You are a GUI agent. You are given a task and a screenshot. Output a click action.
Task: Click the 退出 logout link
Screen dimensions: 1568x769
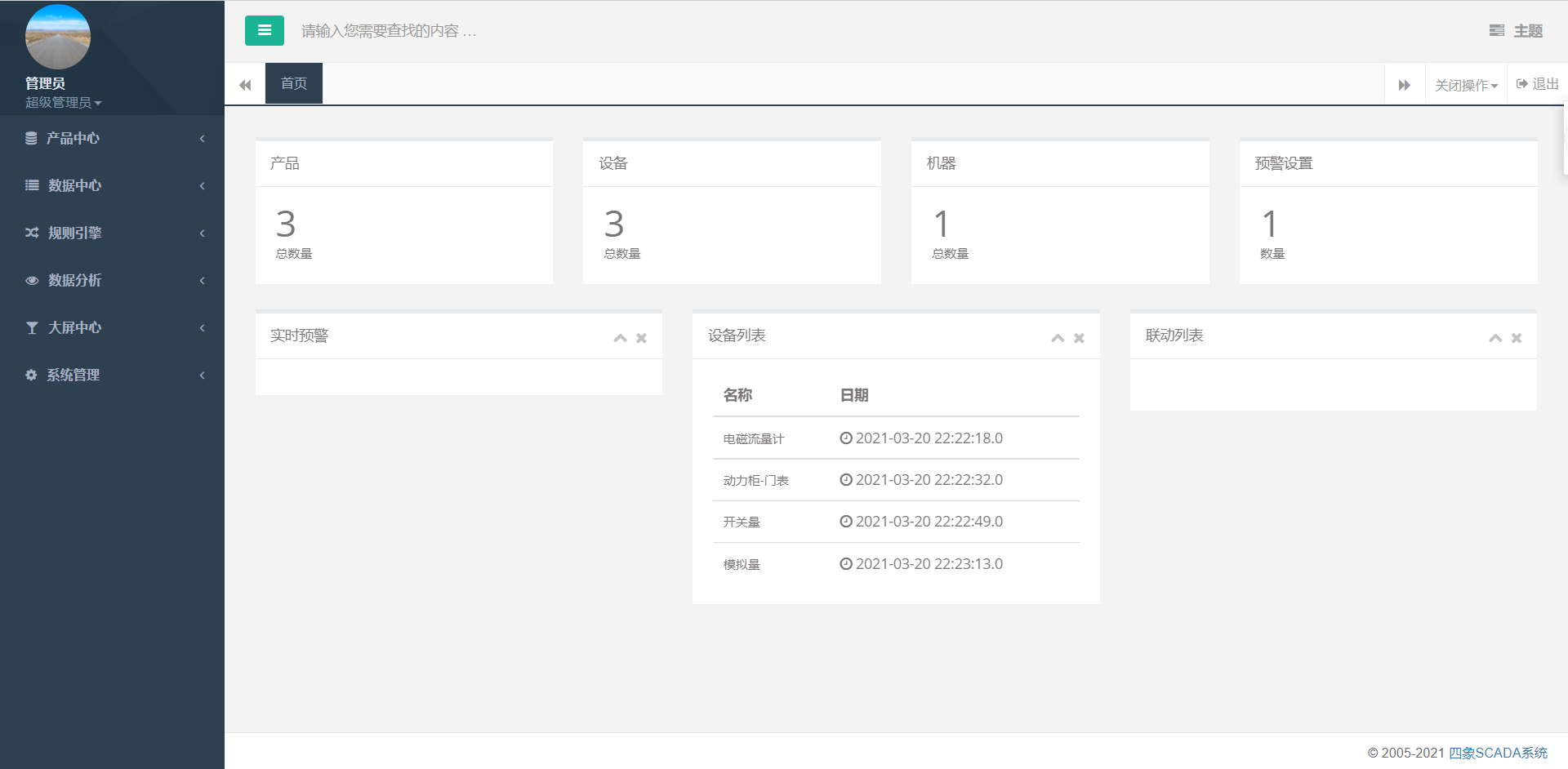point(1537,84)
